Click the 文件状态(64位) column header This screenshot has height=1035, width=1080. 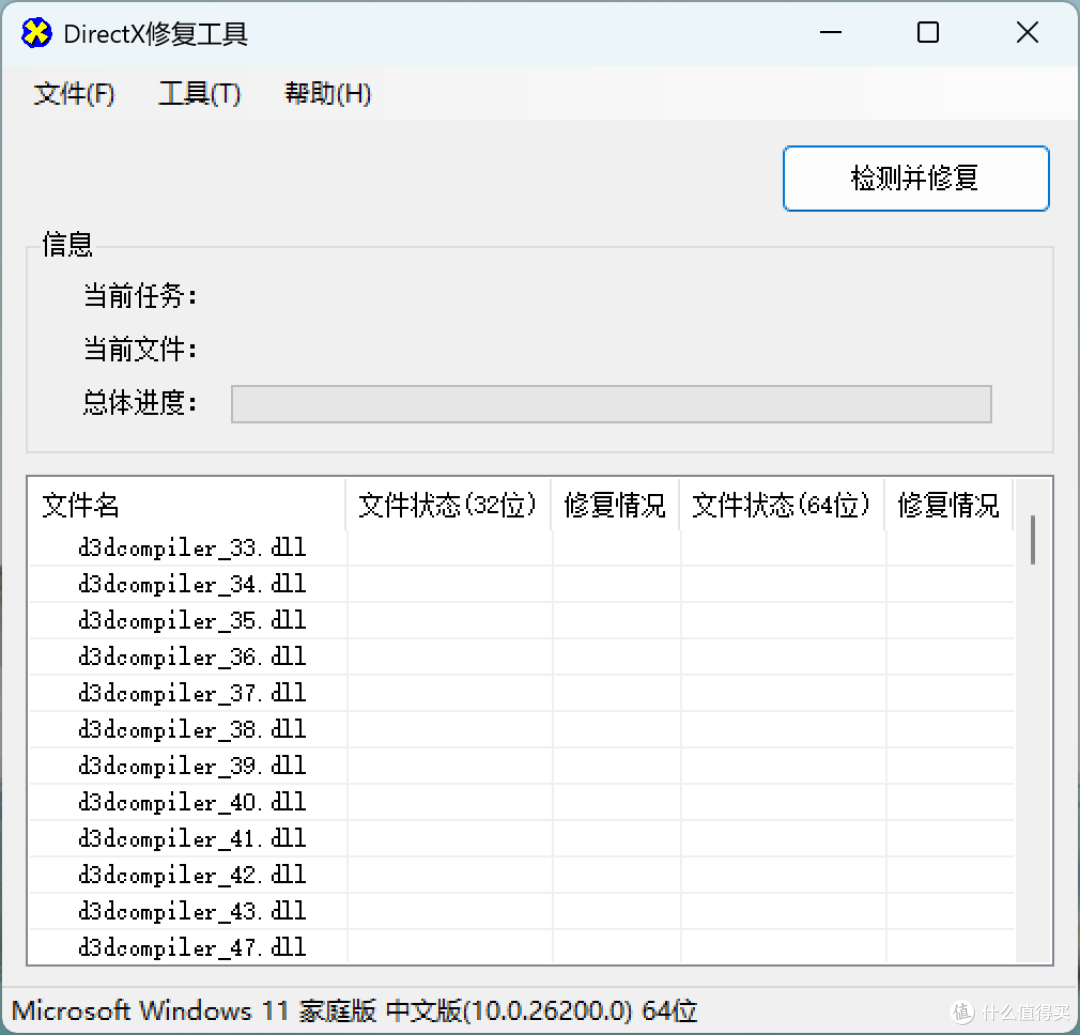coord(782,505)
